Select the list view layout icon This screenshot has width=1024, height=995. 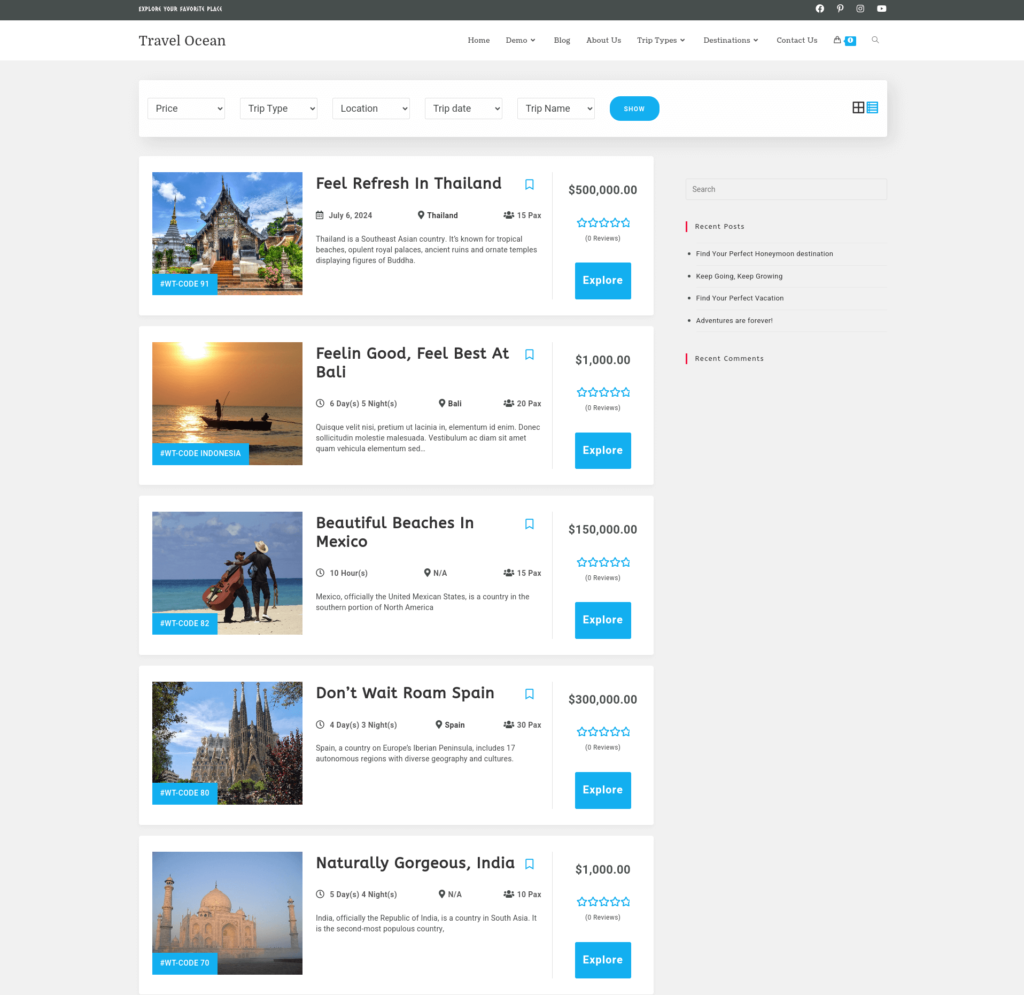[873, 107]
